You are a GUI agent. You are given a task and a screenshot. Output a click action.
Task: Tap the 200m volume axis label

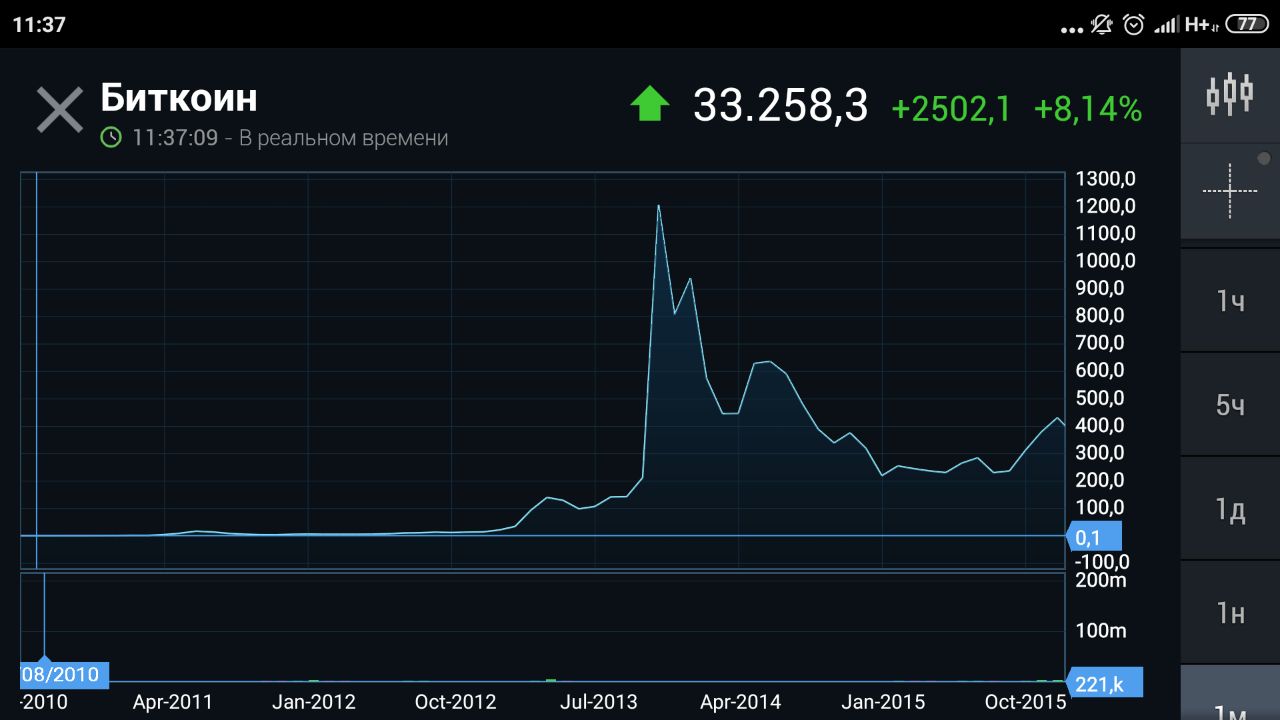click(1101, 580)
